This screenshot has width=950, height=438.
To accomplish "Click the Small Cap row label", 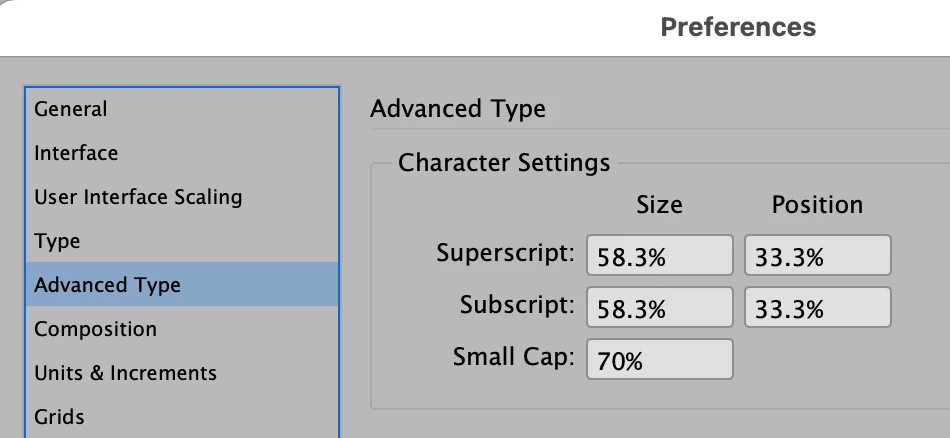I will pyautogui.click(x=513, y=357).
